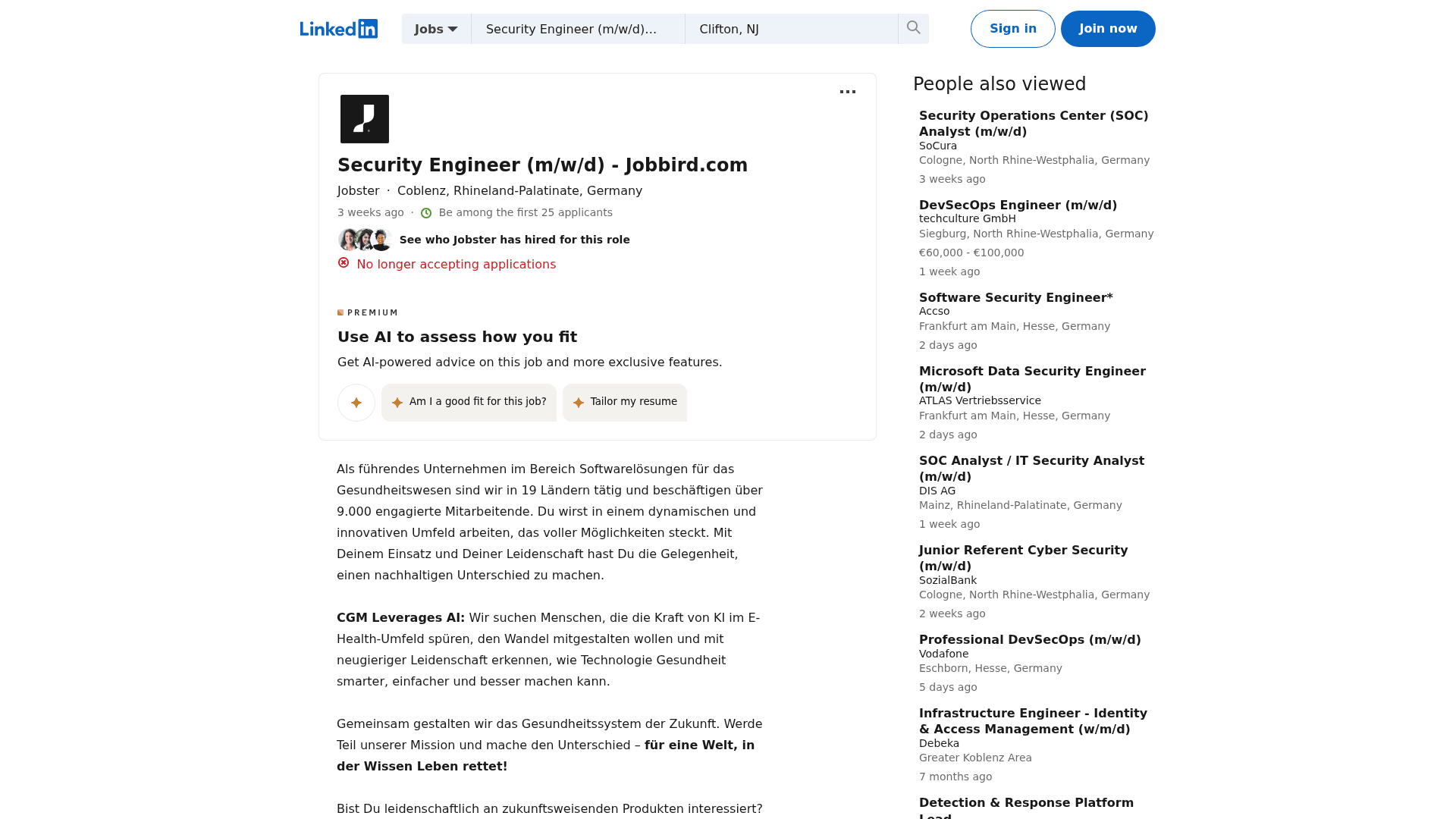Select the techculture GmbH company name
The width and height of the screenshot is (1456, 819).
967,218
